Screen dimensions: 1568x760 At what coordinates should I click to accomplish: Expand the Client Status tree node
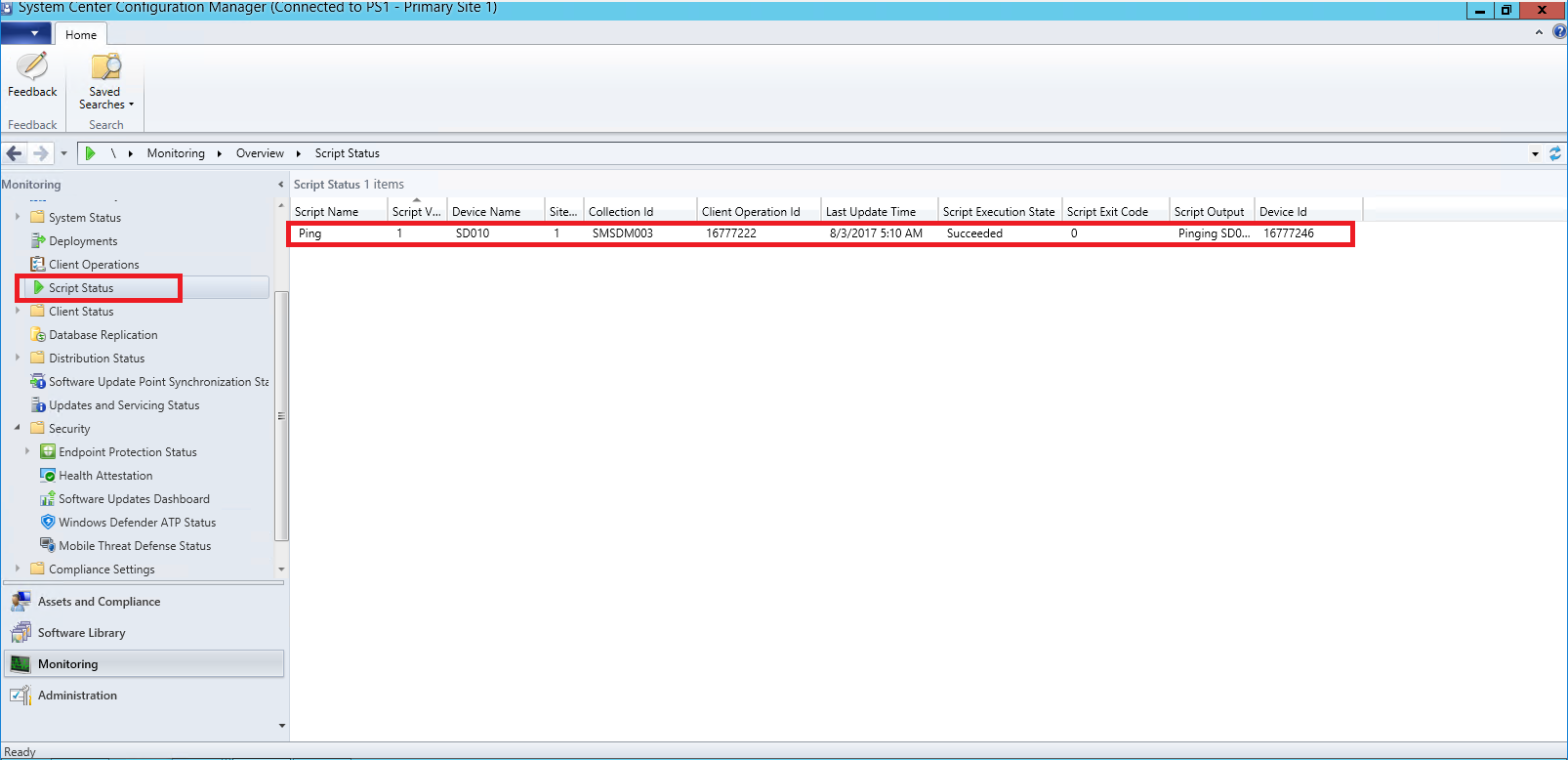(x=18, y=311)
